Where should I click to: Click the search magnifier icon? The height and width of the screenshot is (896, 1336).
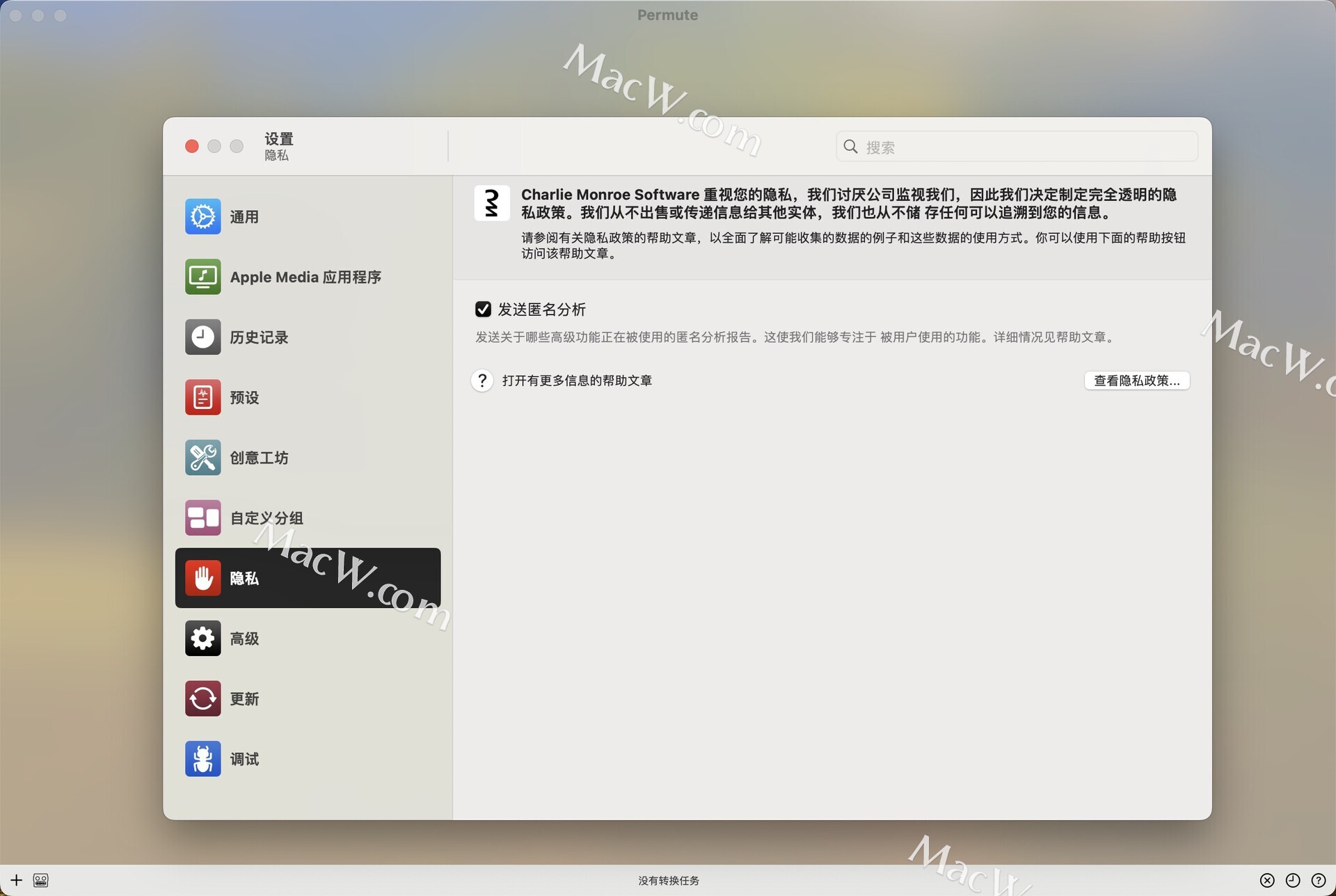(x=850, y=147)
